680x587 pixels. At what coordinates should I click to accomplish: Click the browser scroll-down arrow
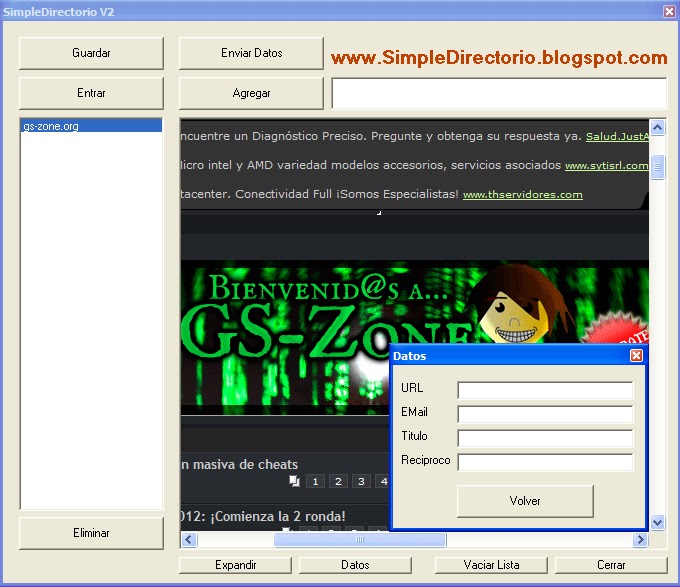pyautogui.click(x=657, y=522)
